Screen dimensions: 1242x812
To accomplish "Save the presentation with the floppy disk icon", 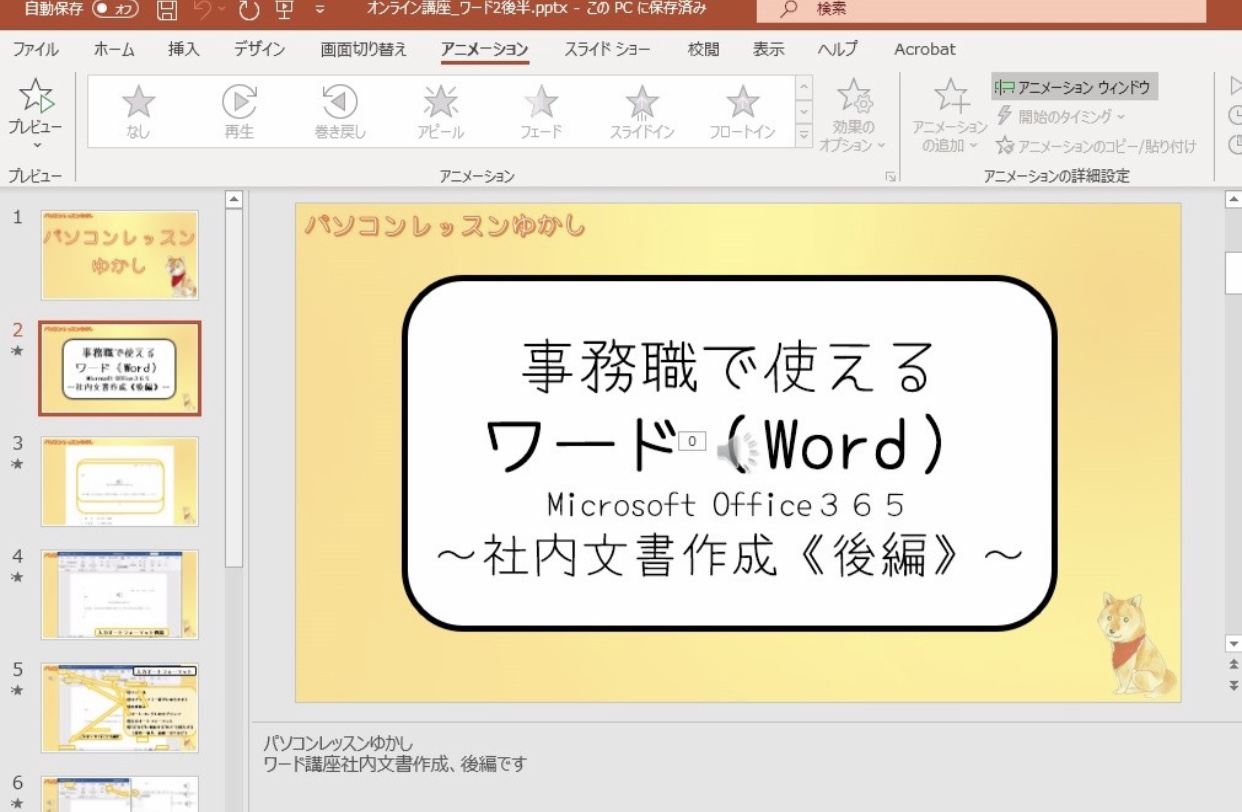I will point(168,10).
